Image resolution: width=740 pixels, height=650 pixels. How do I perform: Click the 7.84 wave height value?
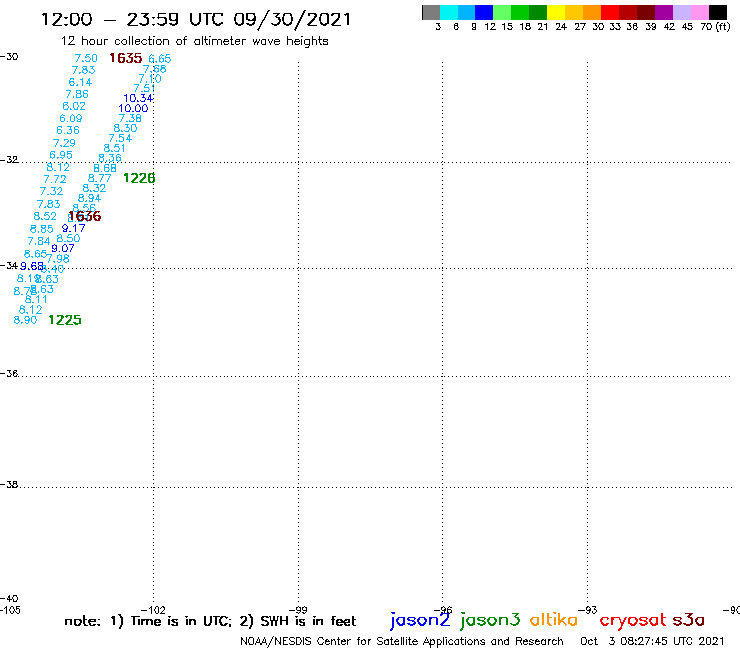pyautogui.click(x=39, y=241)
